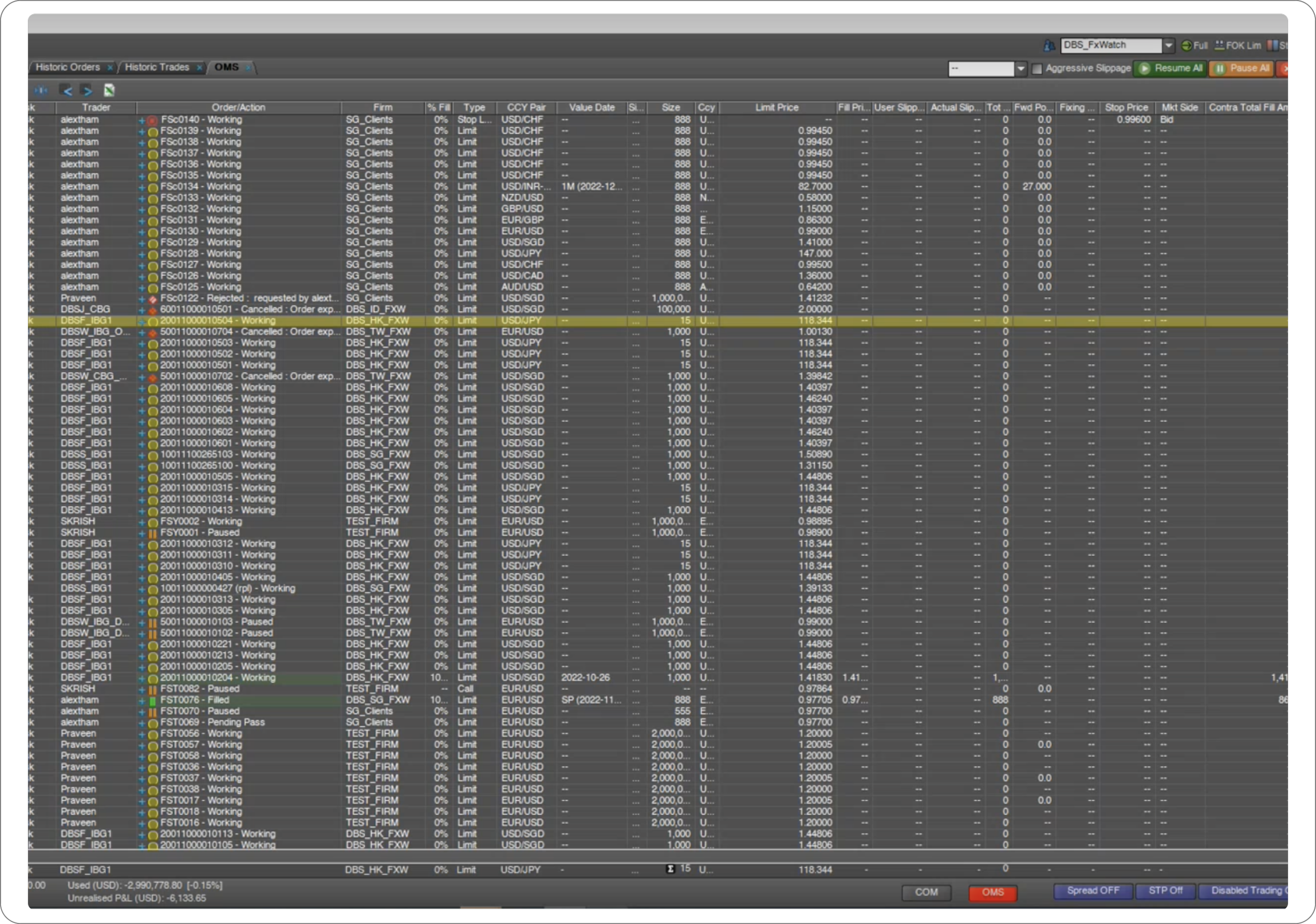Click the blue back arrow icon
Image resolution: width=1316 pixels, height=924 pixels.
pyautogui.click(x=66, y=91)
